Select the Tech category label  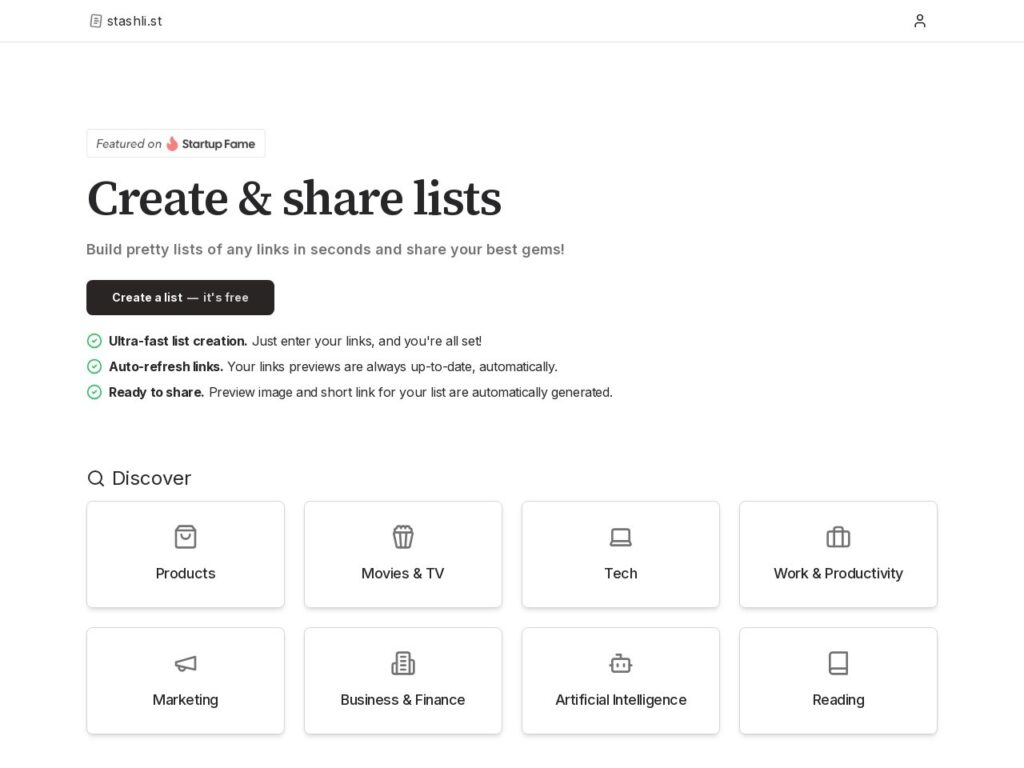tap(620, 573)
